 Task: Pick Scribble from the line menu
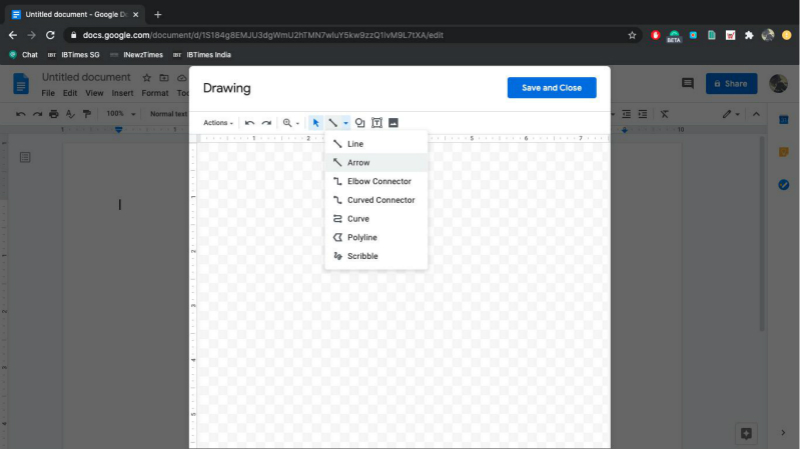(x=362, y=256)
